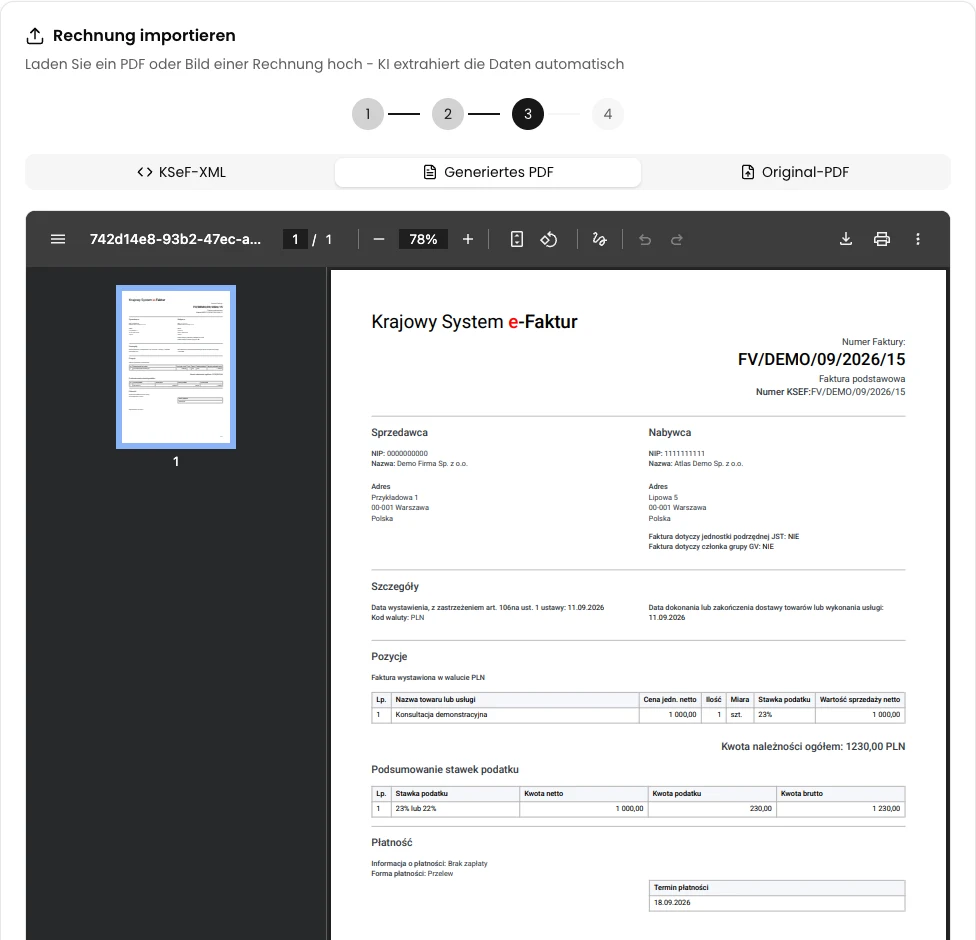Select the Generiertes PDF tab
Screen dimensions: 976x940
pos(488,172)
